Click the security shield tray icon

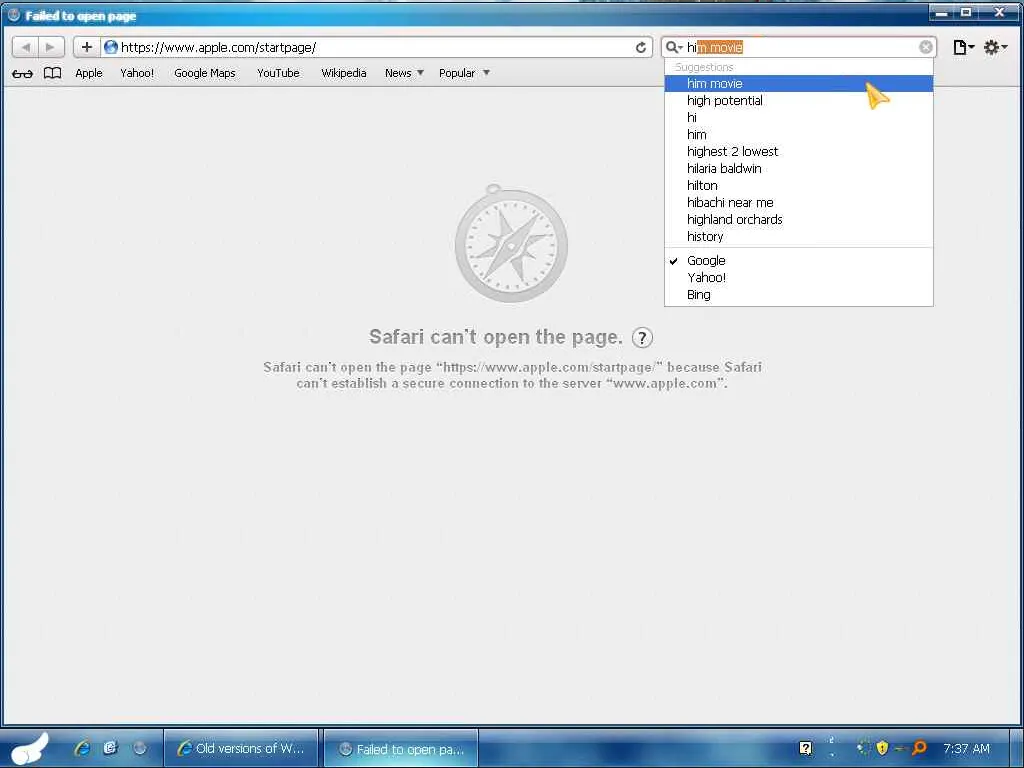882,748
